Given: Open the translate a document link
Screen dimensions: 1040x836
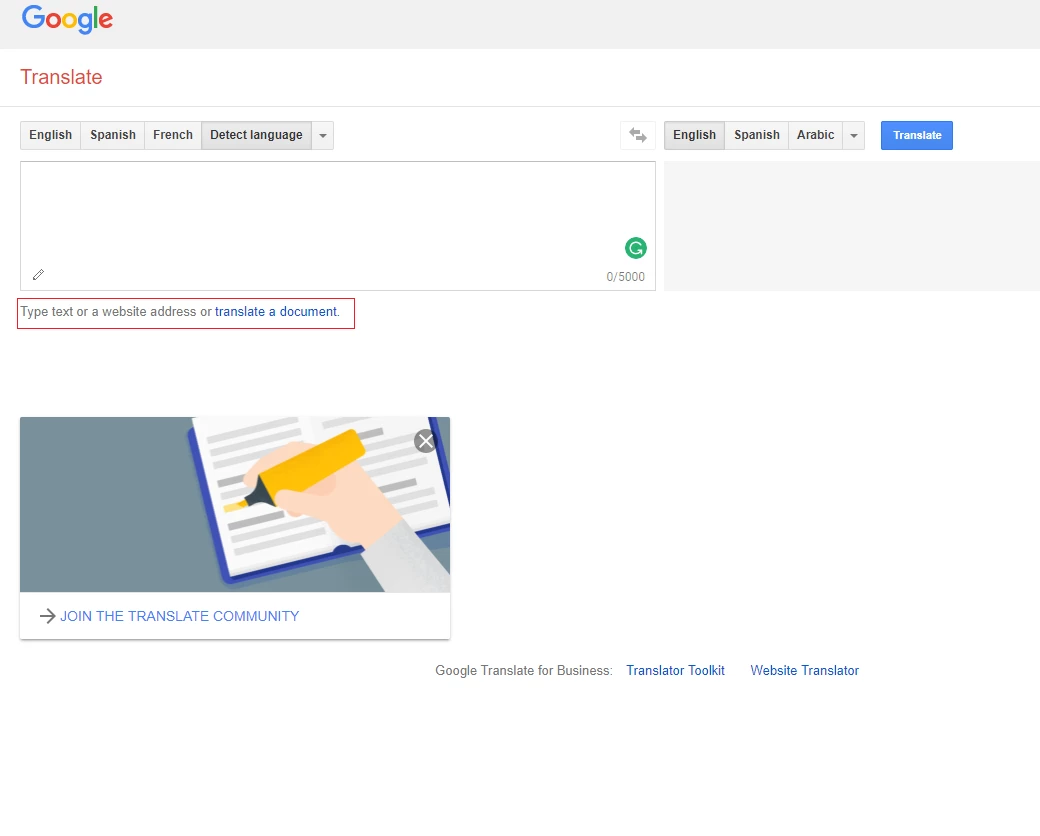Looking at the screenshot, I should [276, 312].
